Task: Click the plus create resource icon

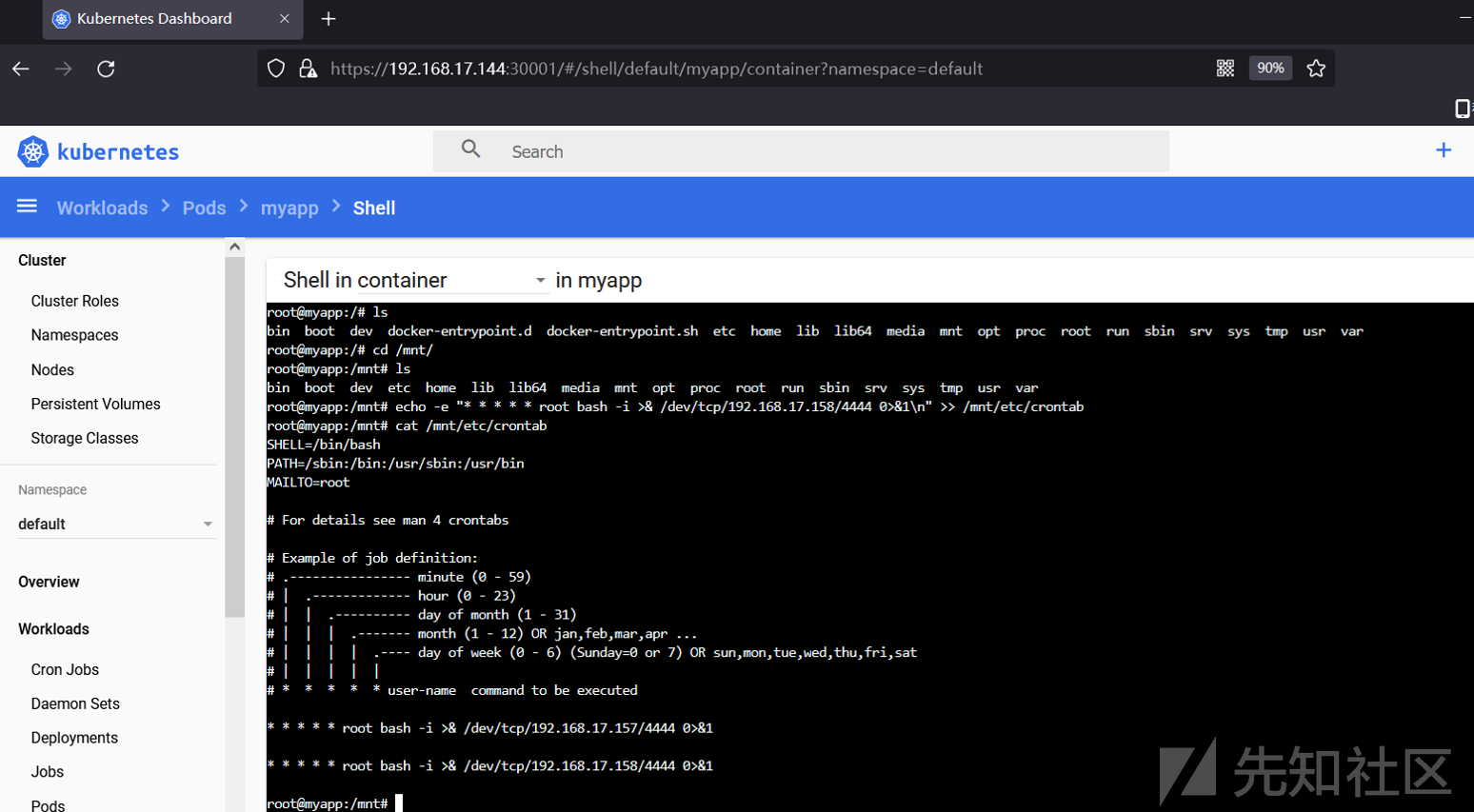Action: 1444,150
